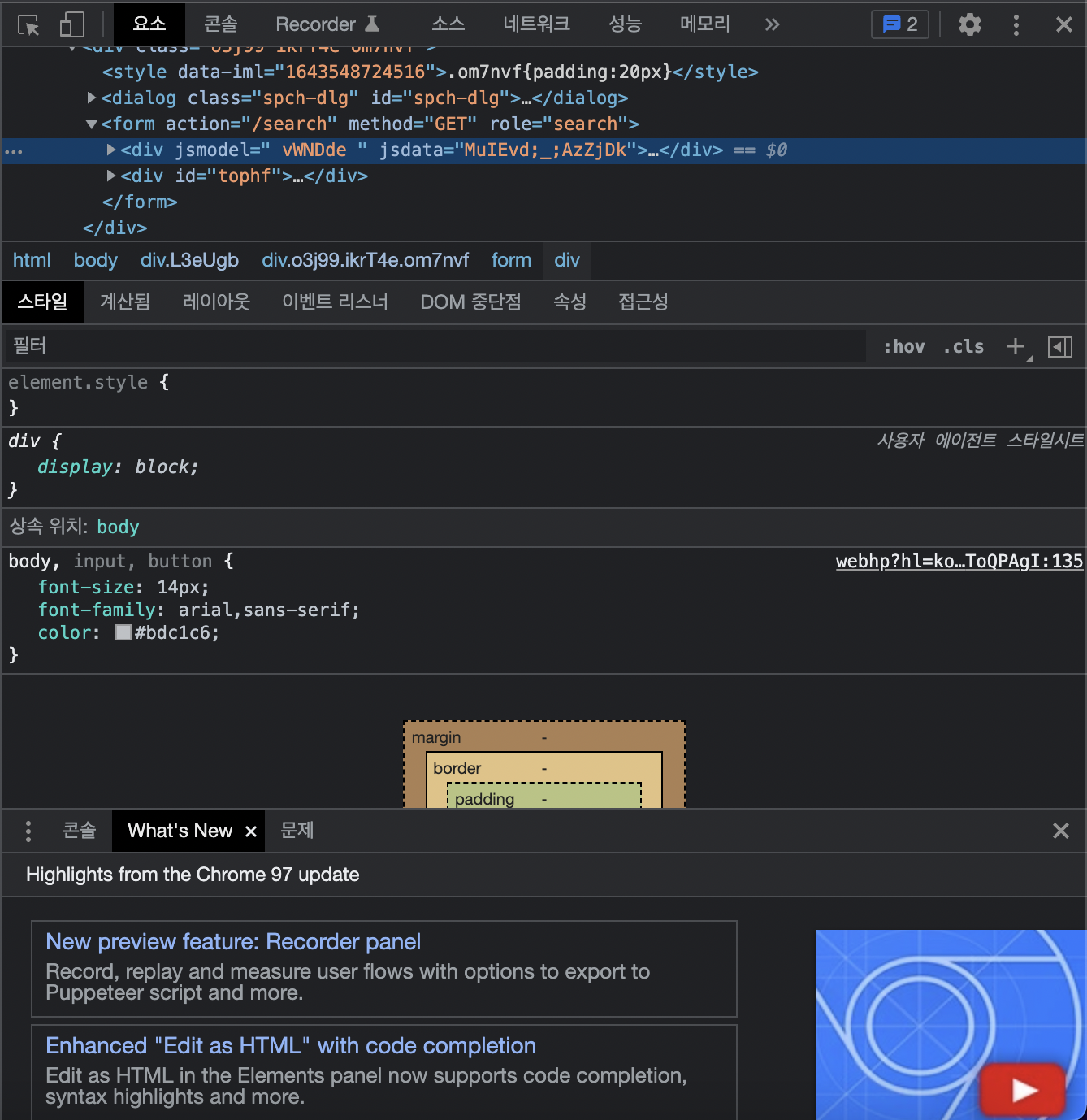Select the closing </form> tag line

(140, 202)
